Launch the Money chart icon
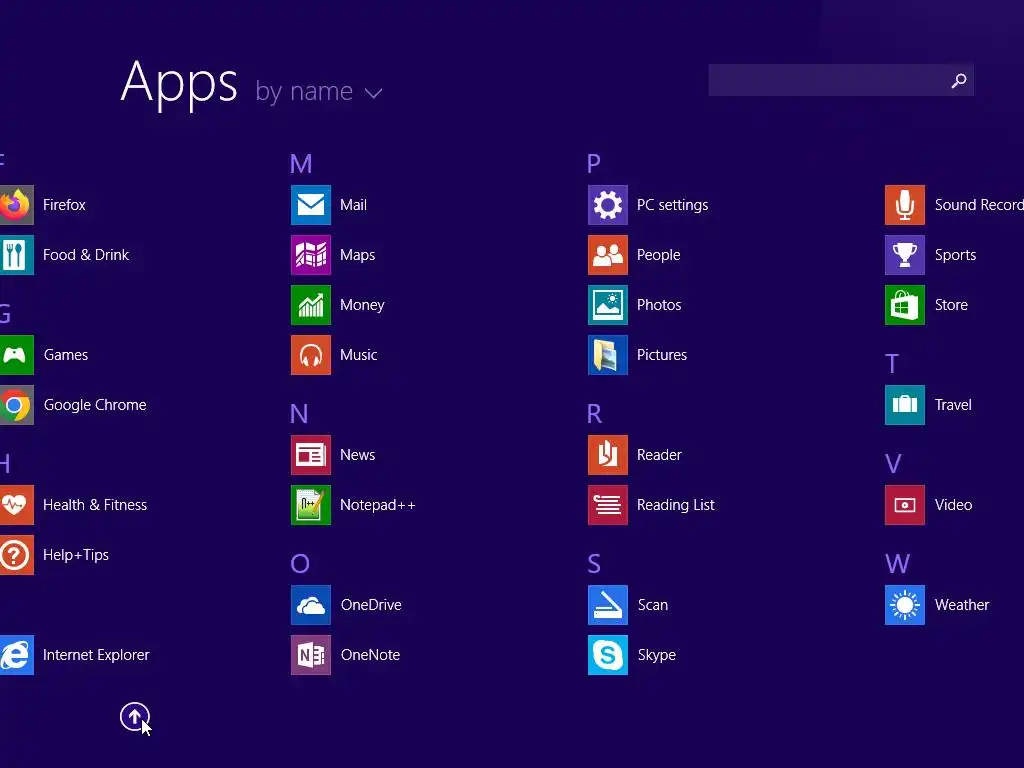This screenshot has height=768, width=1024. [311, 305]
